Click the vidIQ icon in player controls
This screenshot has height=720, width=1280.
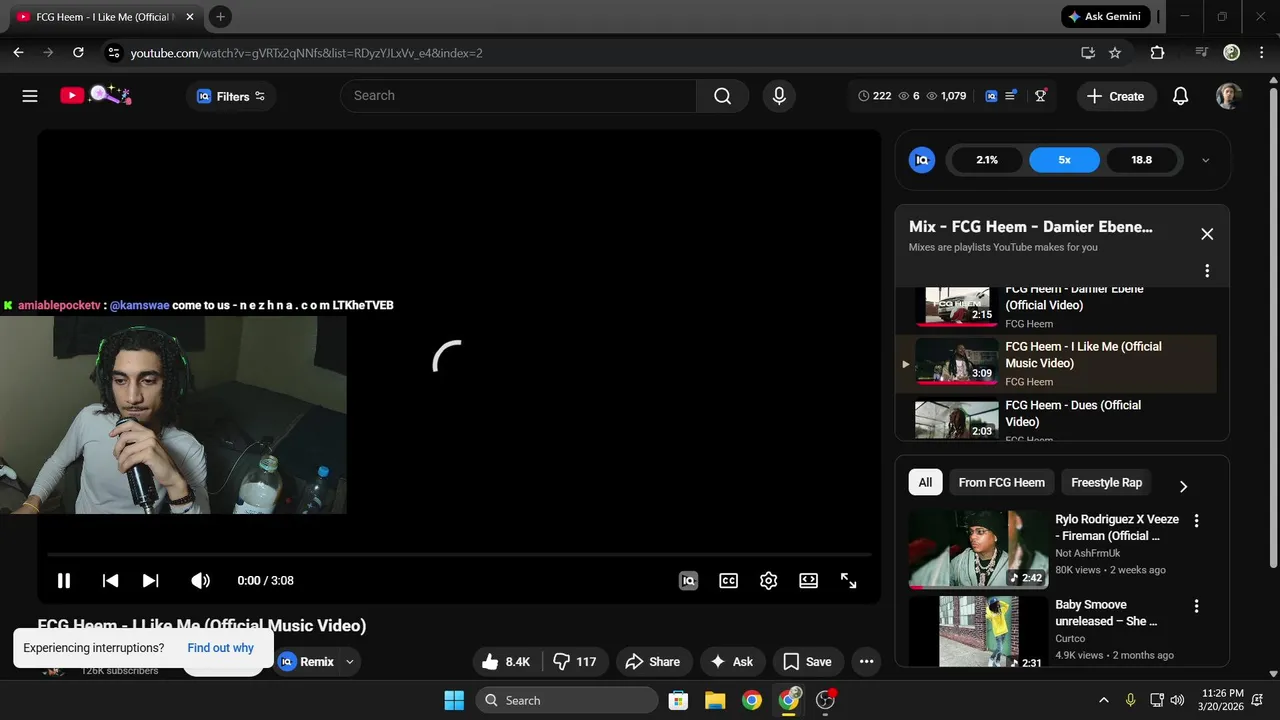[688, 580]
